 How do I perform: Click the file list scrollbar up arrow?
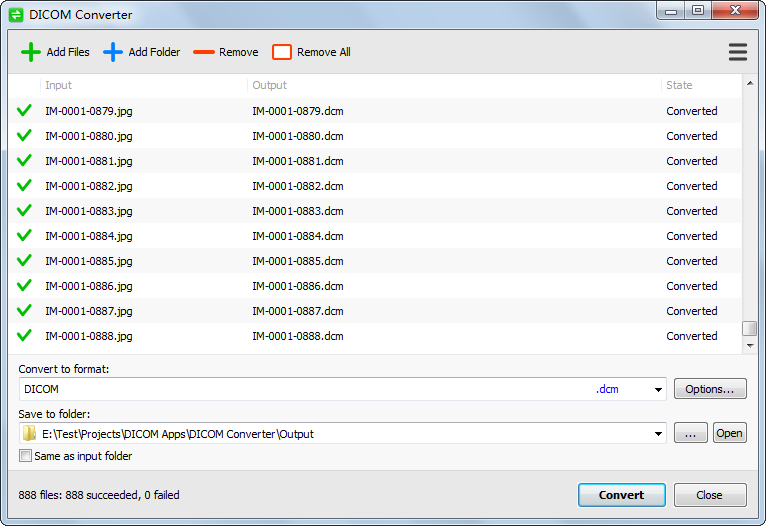[750, 85]
